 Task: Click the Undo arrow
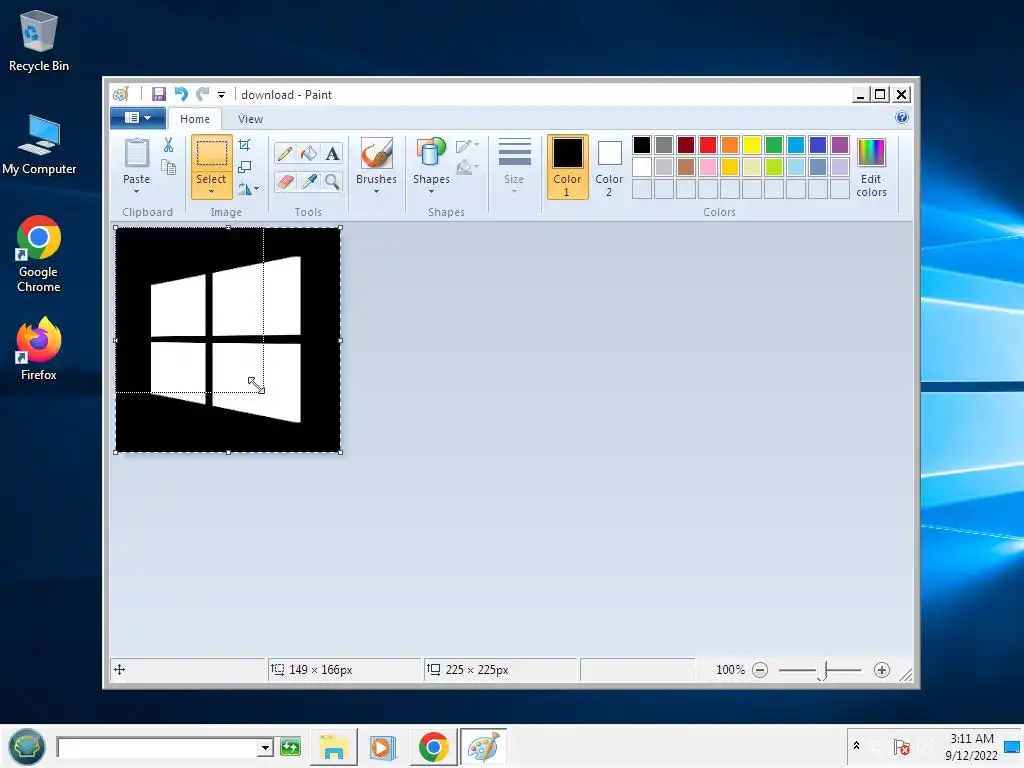click(181, 95)
